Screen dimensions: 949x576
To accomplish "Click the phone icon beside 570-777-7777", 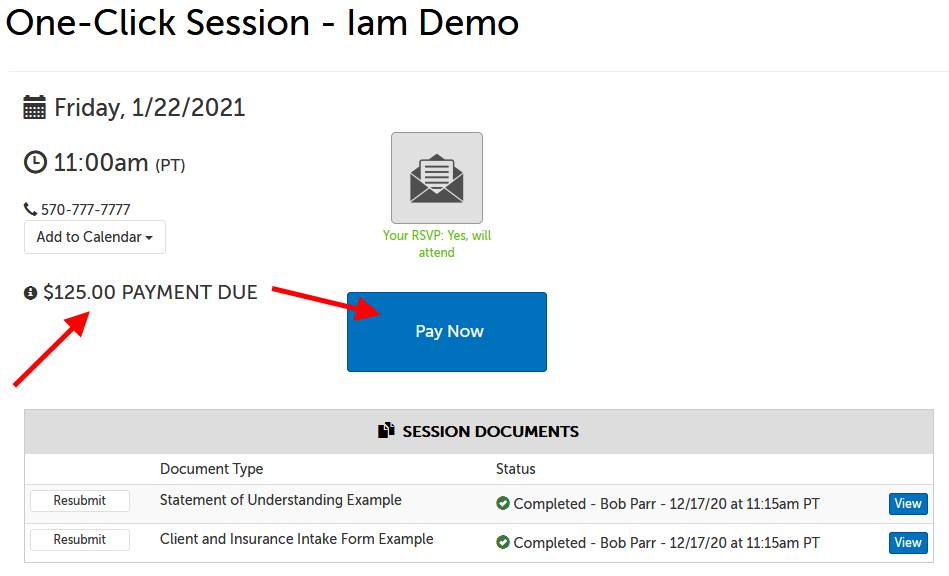I will 27,208.
